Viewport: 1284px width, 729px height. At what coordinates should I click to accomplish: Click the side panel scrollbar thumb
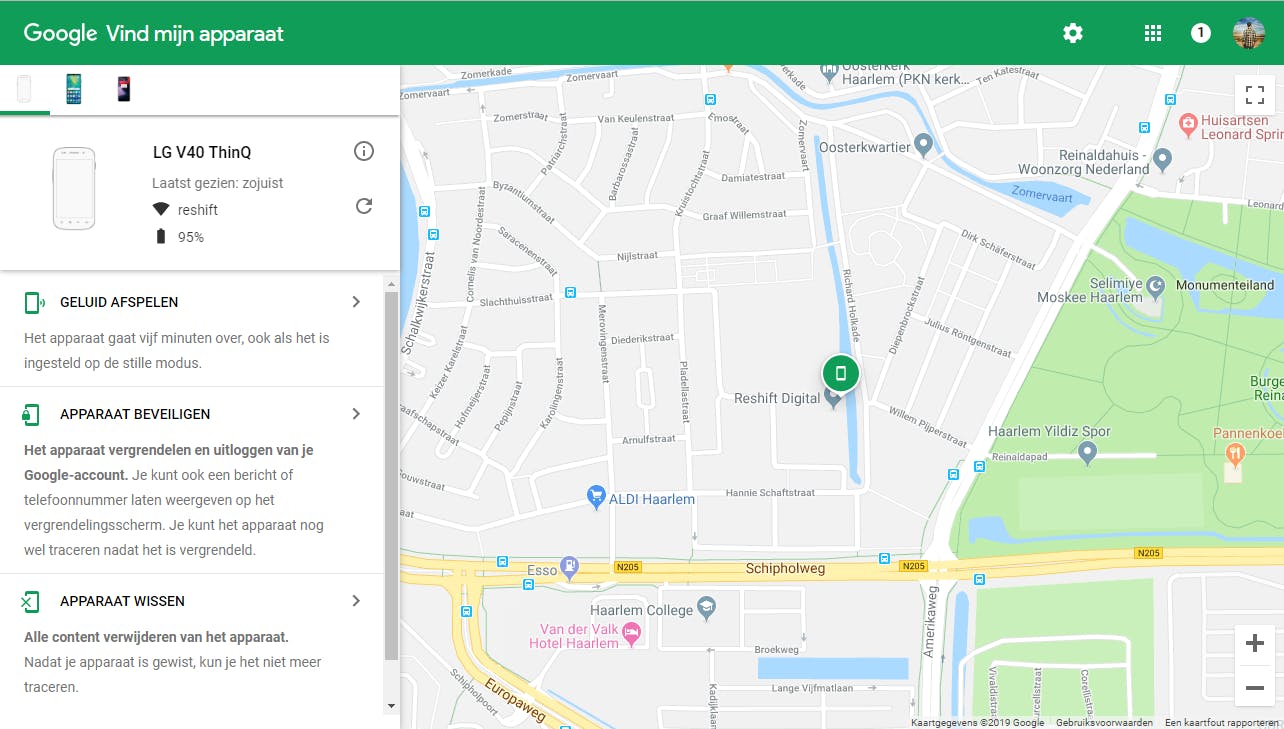tap(391, 476)
